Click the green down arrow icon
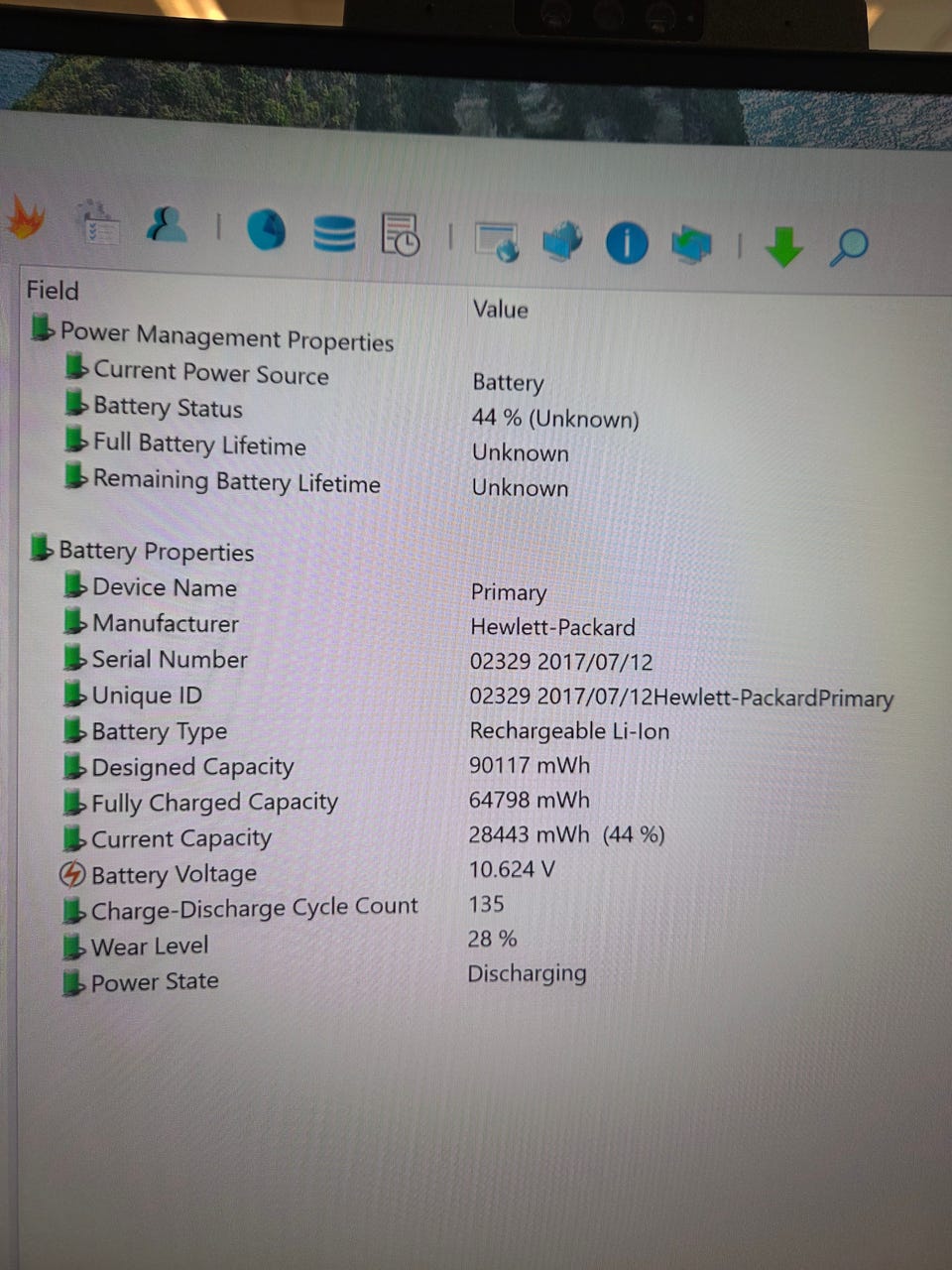952x1270 pixels. (783, 246)
